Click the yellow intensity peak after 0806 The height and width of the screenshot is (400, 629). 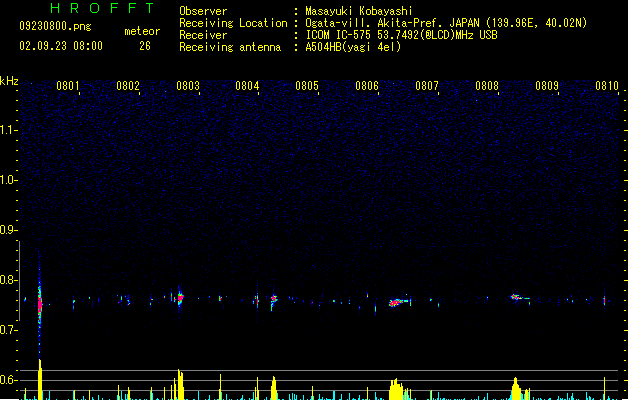point(396,389)
